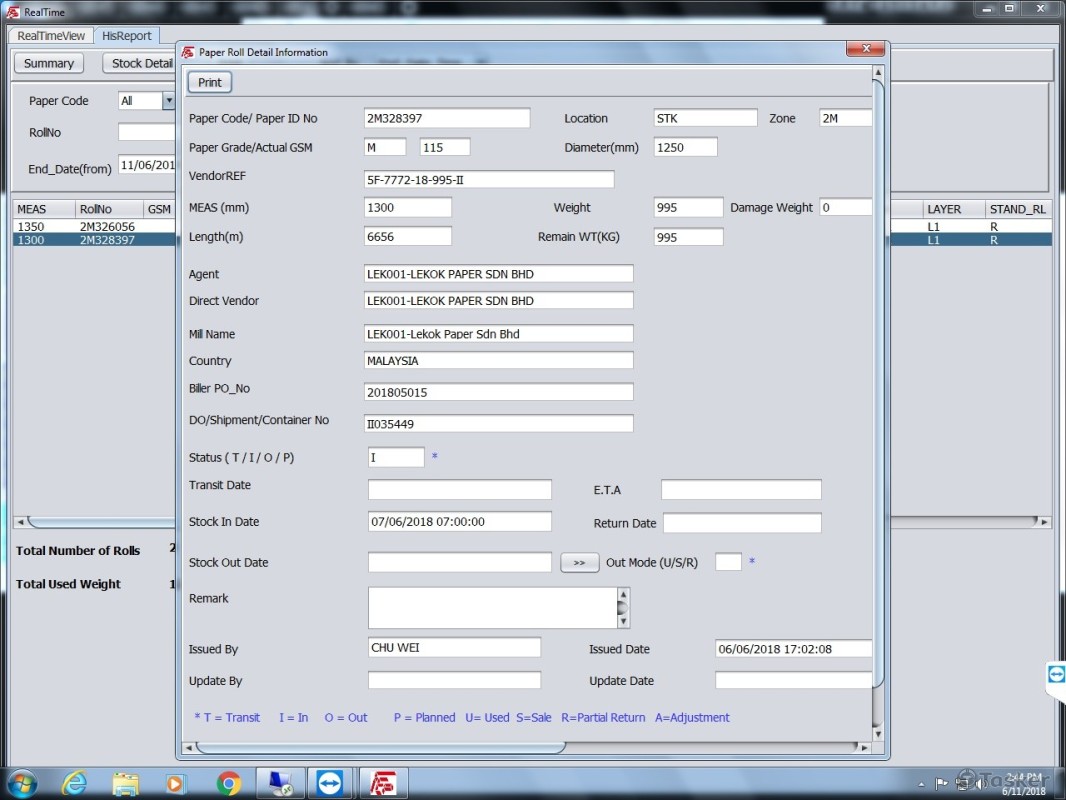Open Internet Explorer from the taskbar
This screenshot has width=1066, height=800.
click(x=74, y=783)
